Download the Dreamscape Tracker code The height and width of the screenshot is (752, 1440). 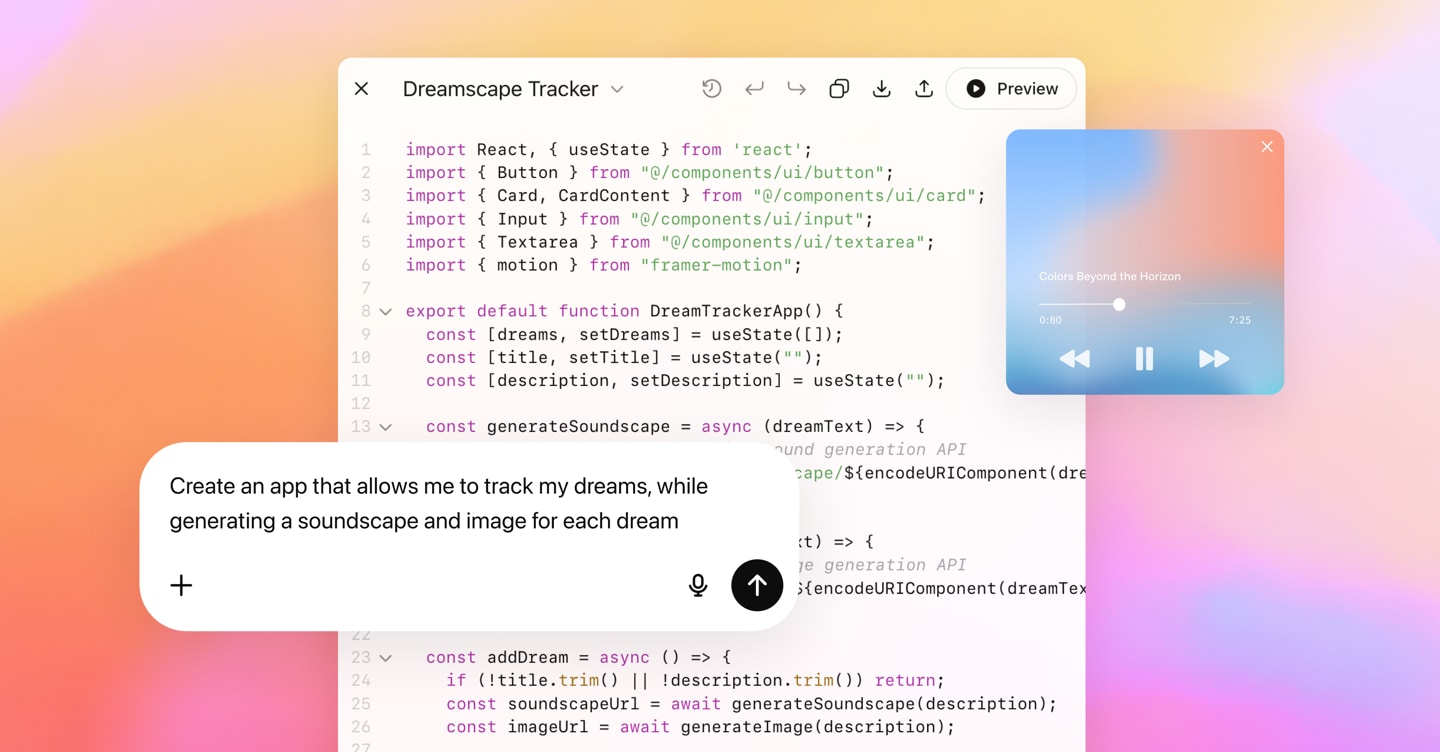click(x=881, y=88)
